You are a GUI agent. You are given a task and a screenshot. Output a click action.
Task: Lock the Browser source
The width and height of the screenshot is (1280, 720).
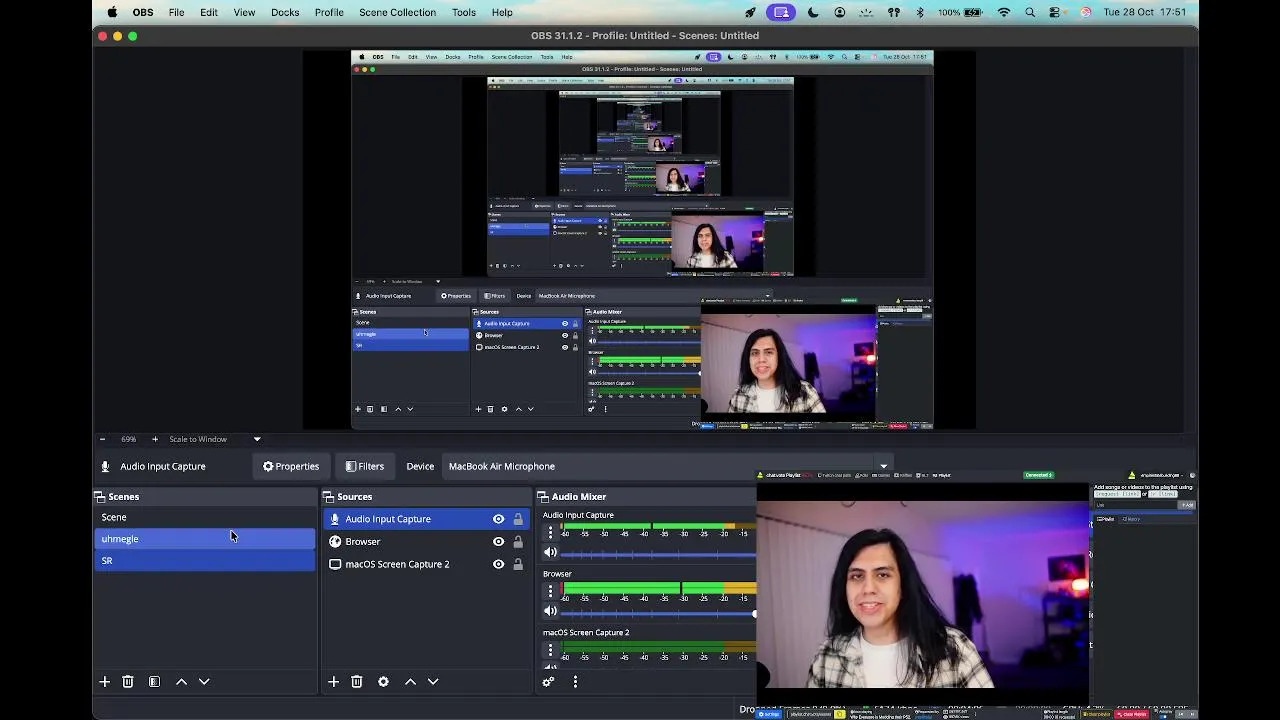518,541
